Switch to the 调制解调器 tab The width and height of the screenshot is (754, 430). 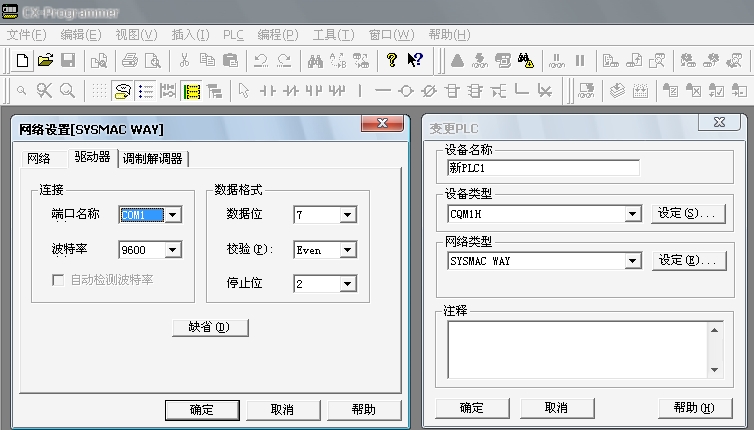pos(154,158)
